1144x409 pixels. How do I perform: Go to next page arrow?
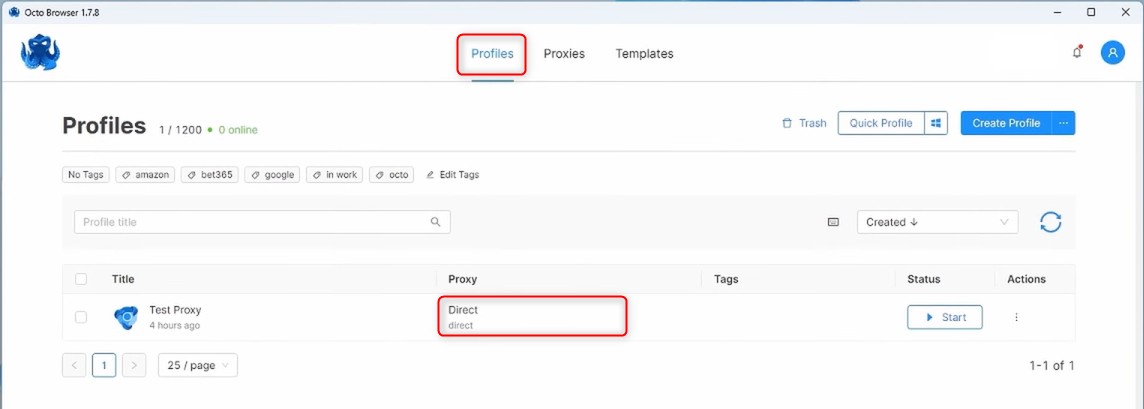[x=134, y=365]
